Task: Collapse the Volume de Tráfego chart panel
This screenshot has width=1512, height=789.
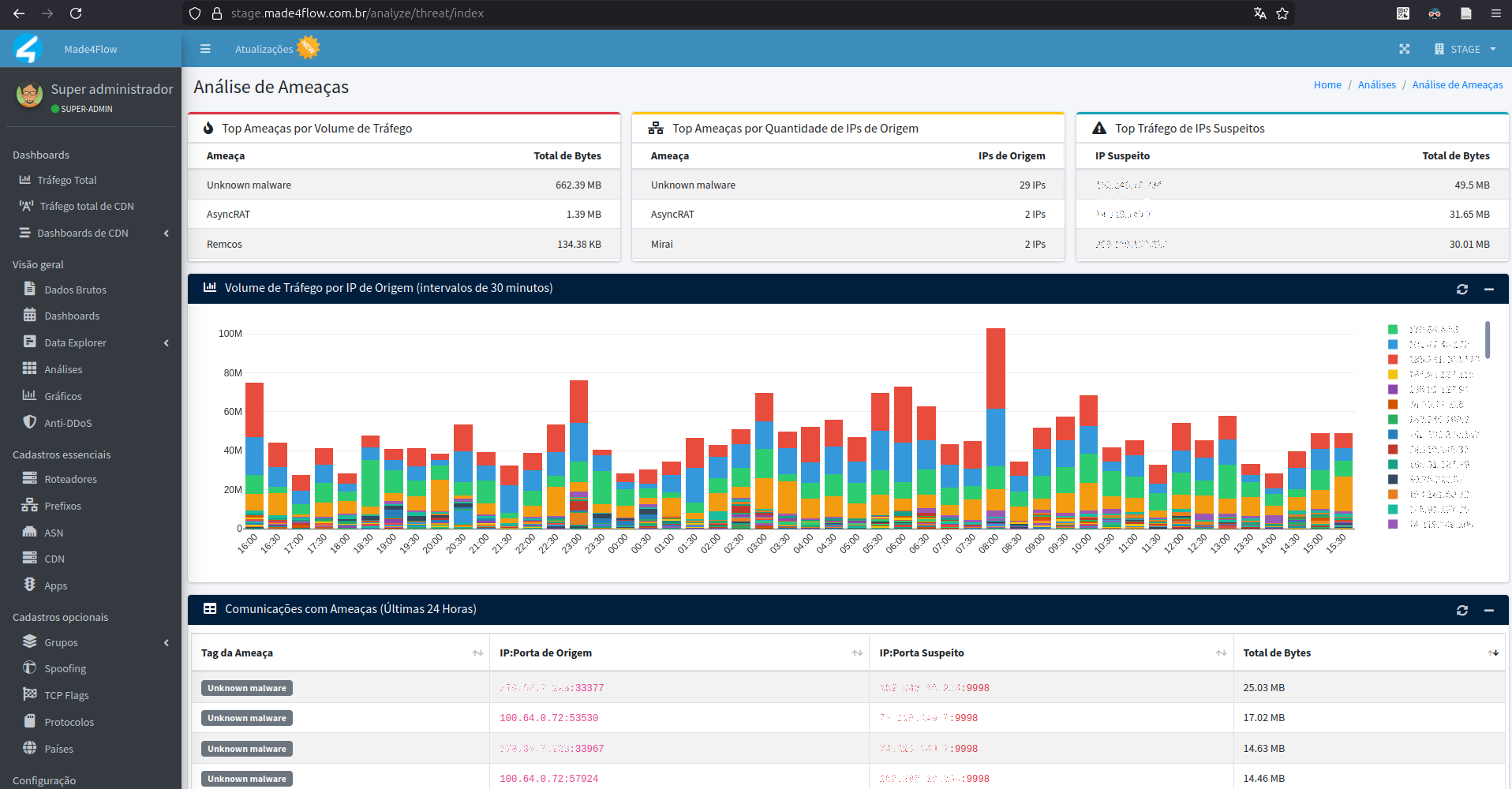Action: tap(1489, 290)
